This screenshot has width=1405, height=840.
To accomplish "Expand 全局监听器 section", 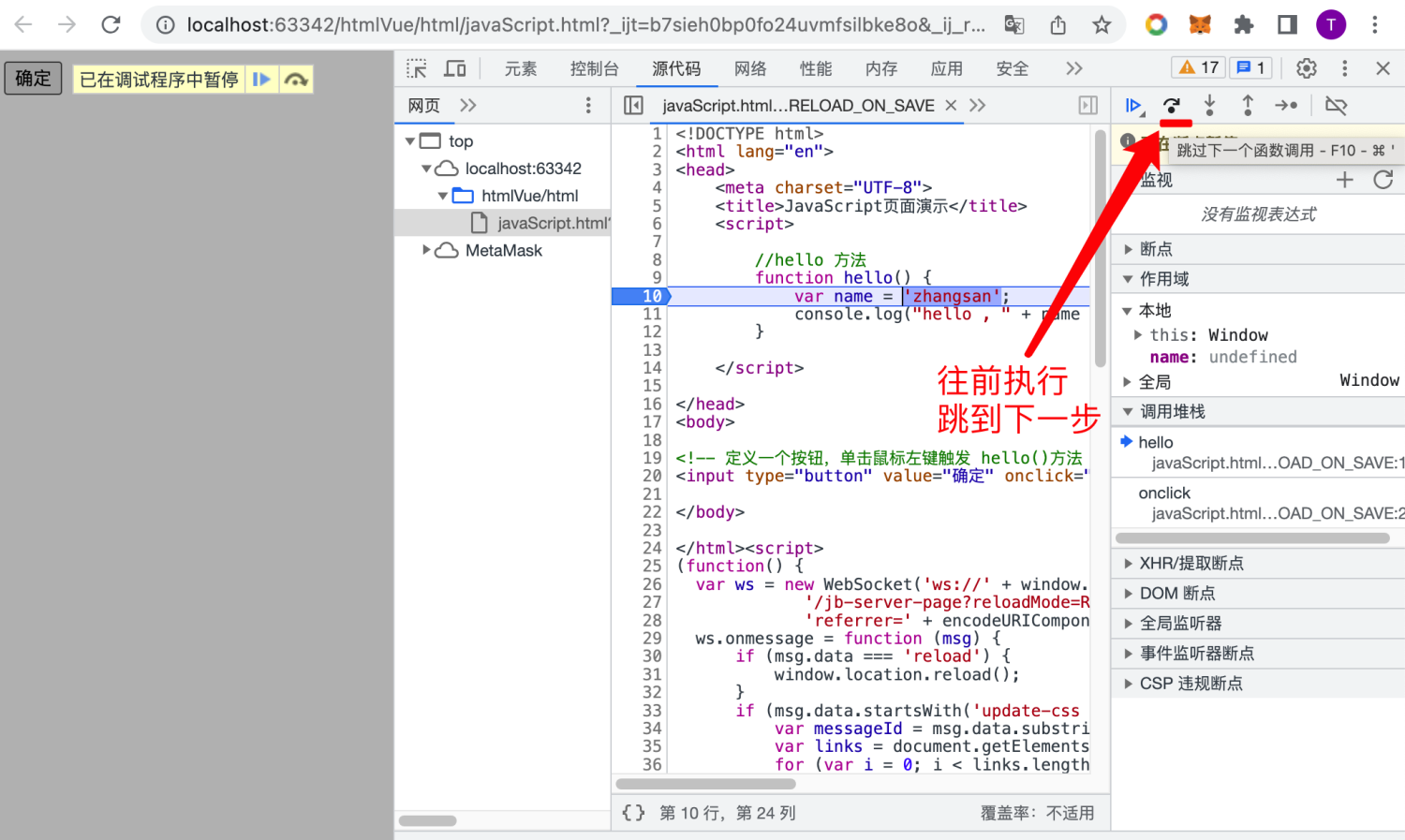I will coord(1129,624).
